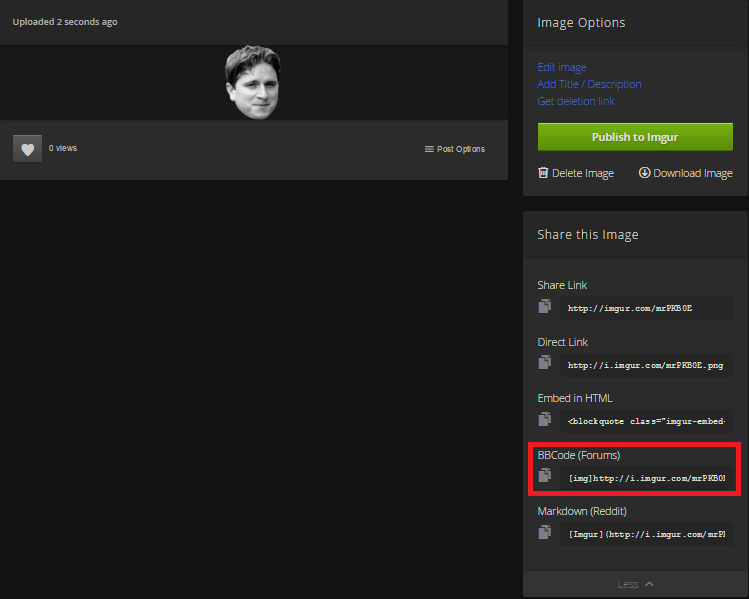The width and height of the screenshot is (749, 599).
Task: Collapse share options with Less
Action: [x=635, y=584]
